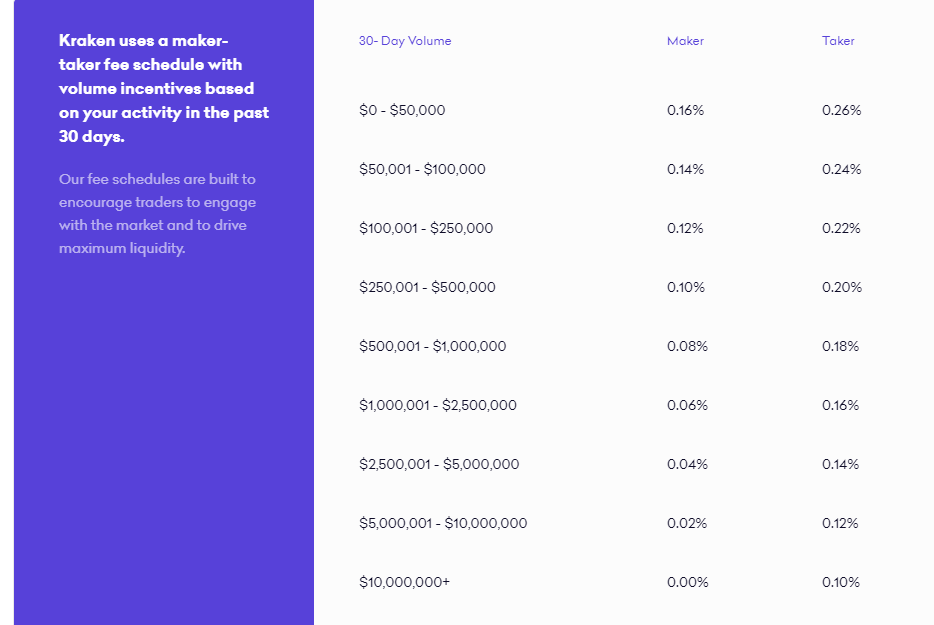Click the paragraph about maximum liquidity

[x=157, y=213]
